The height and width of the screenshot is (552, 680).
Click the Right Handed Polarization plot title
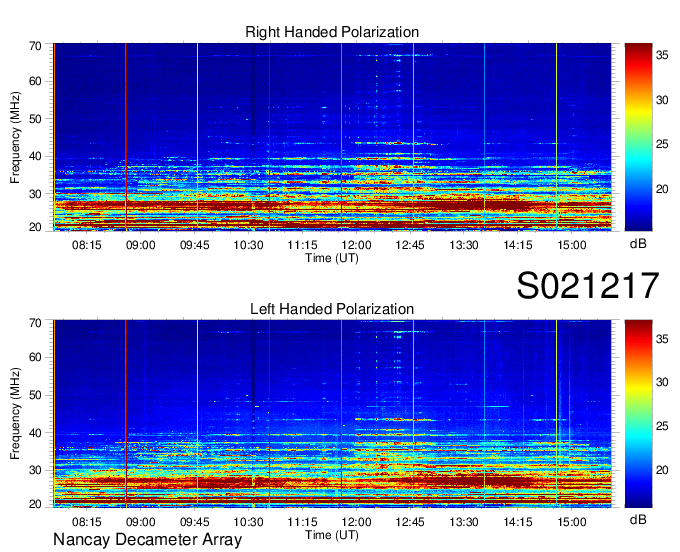[x=332, y=32]
